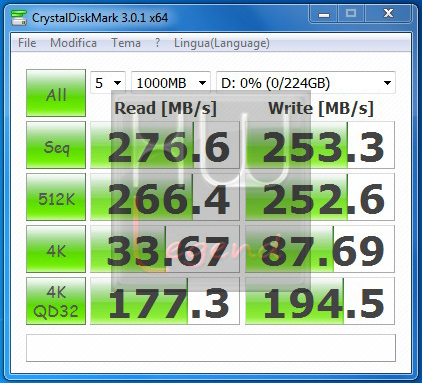Launch the 4K QD32 test
This screenshot has height=383, width=422.
pyautogui.click(x=56, y=301)
